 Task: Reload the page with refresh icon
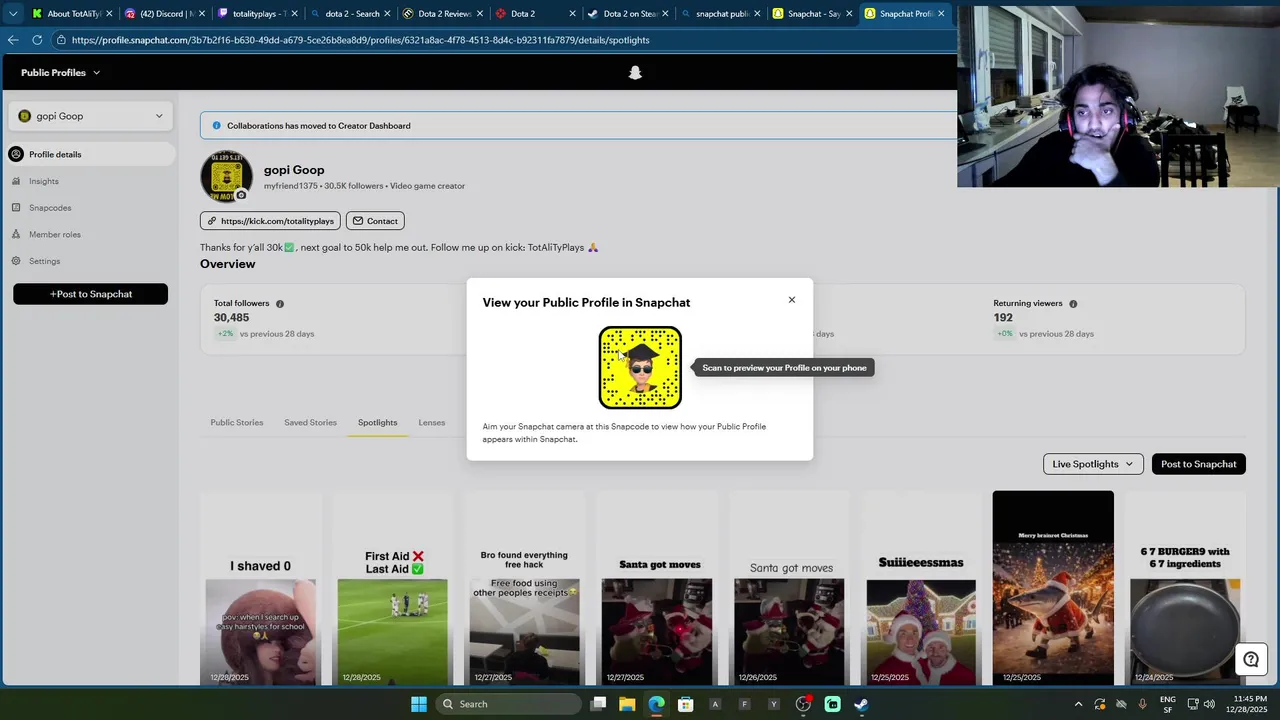(37, 40)
